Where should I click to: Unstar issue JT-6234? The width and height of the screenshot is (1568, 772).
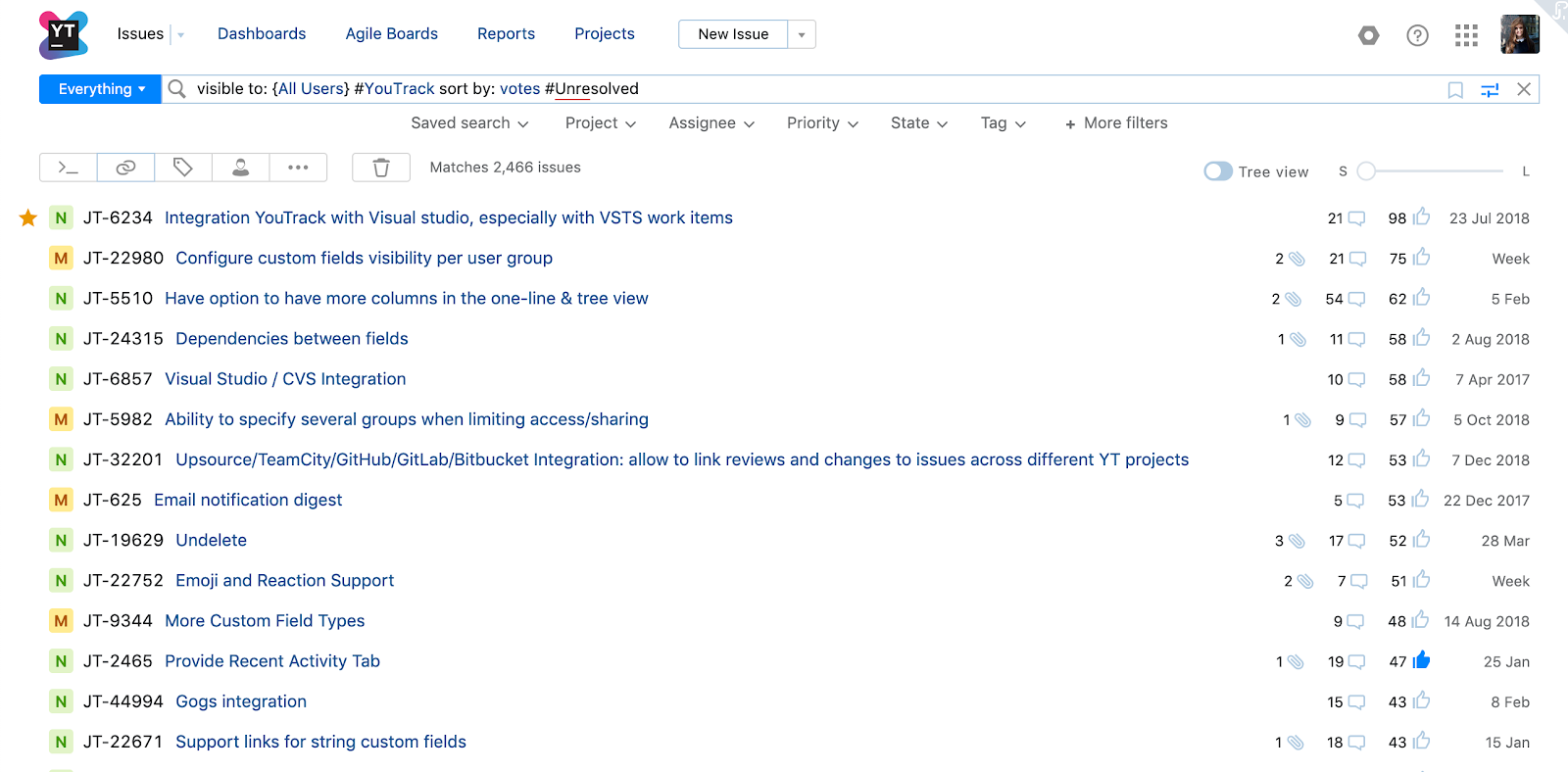click(x=28, y=217)
